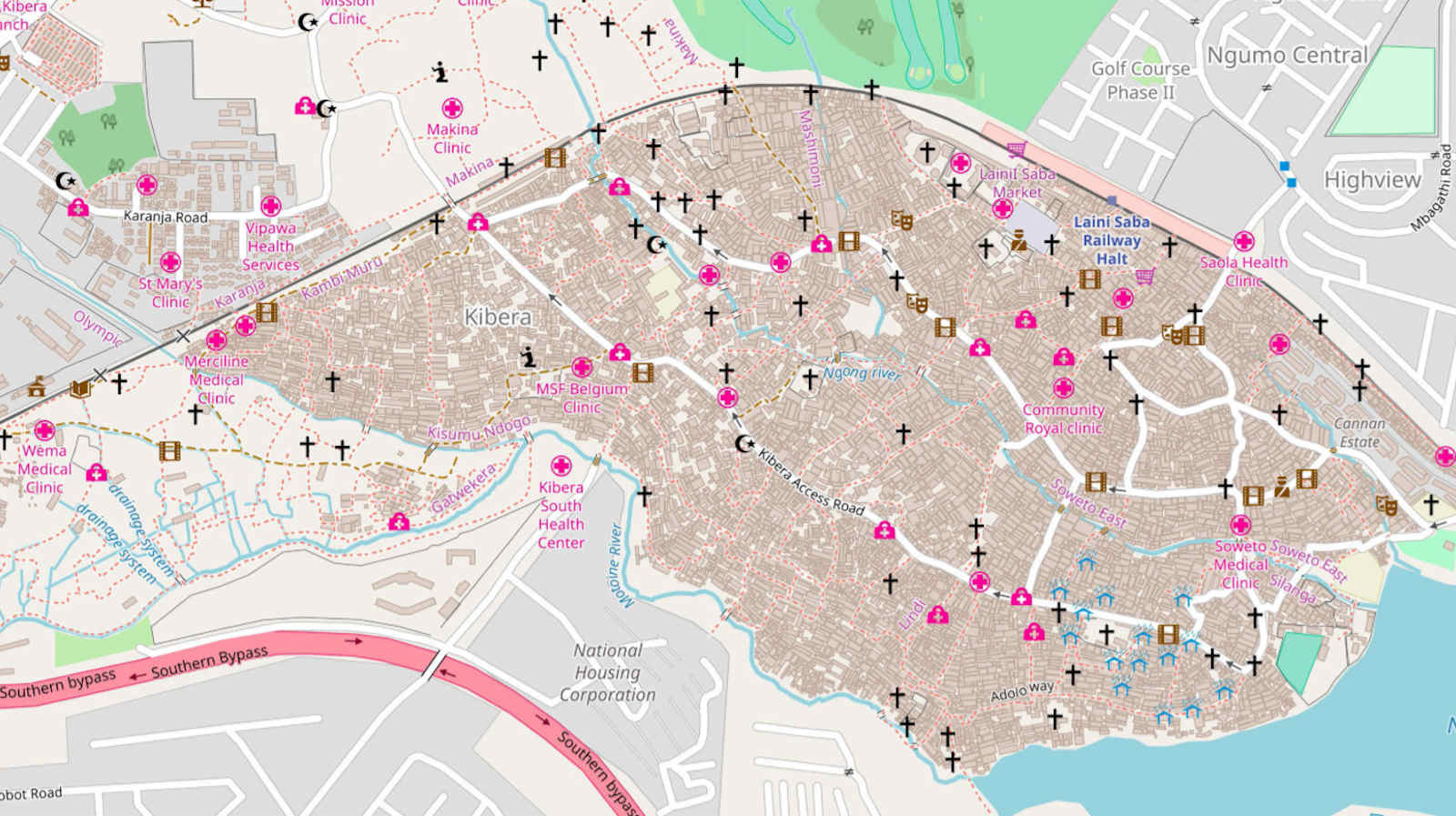Select the Wema Medical Clinic marker
Image resolution: width=1456 pixels, height=816 pixels.
44,429
